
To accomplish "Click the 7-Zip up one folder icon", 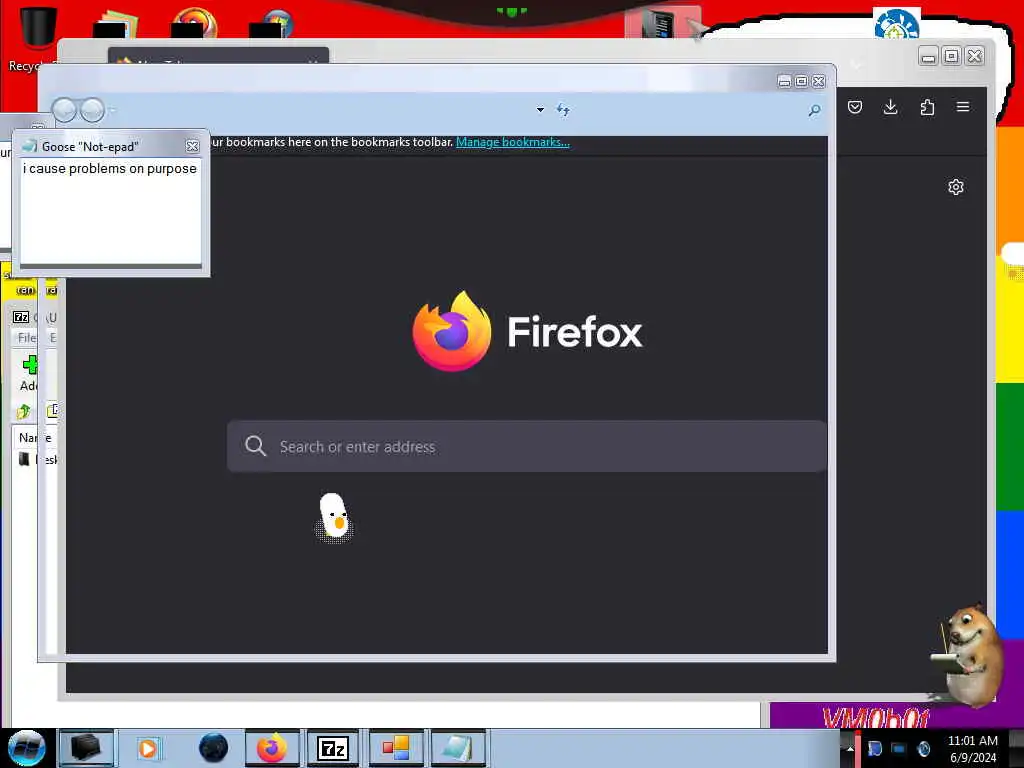I will (24, 411).
